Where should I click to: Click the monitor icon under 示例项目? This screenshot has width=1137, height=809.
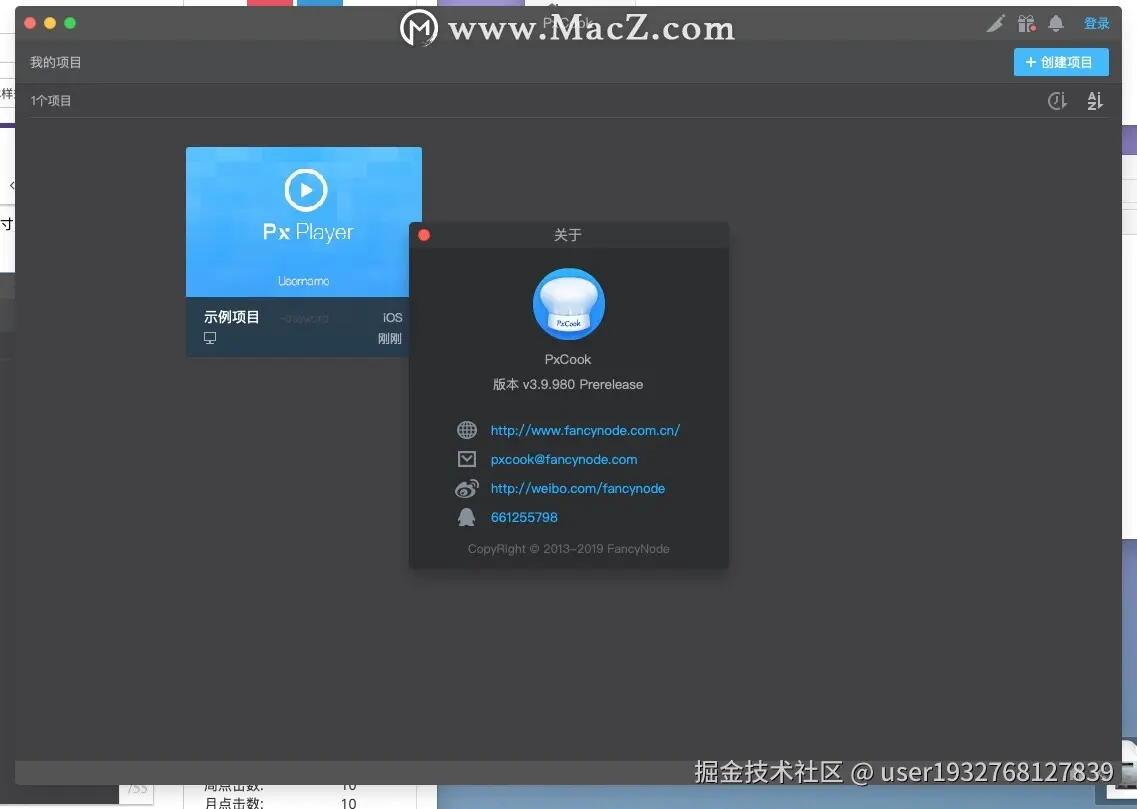(x=210, y=338)
